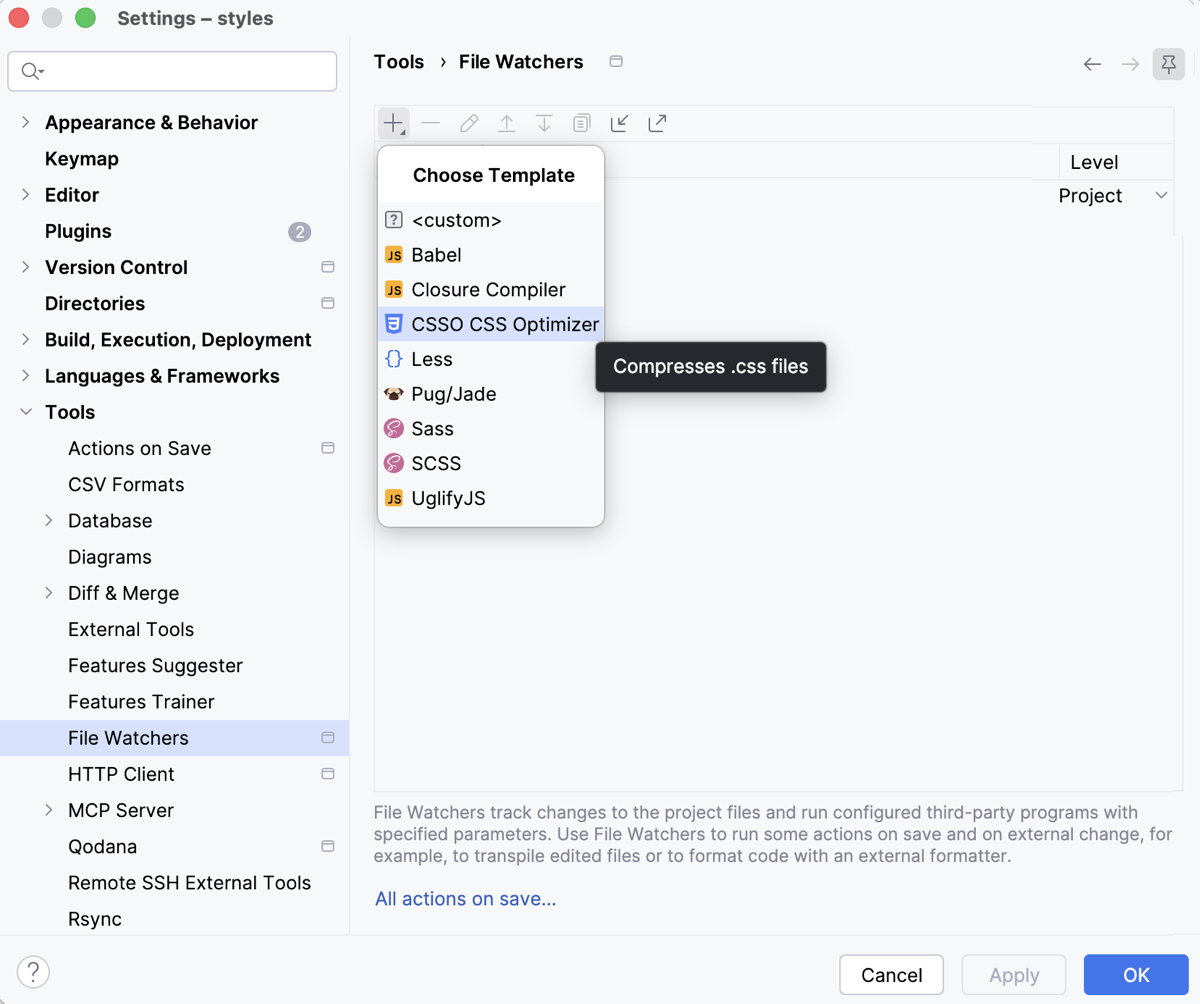This screenshot has width=1200, height=1004.
Task: Expand Build, Execution, Deployment section
Action: point(26,340)
